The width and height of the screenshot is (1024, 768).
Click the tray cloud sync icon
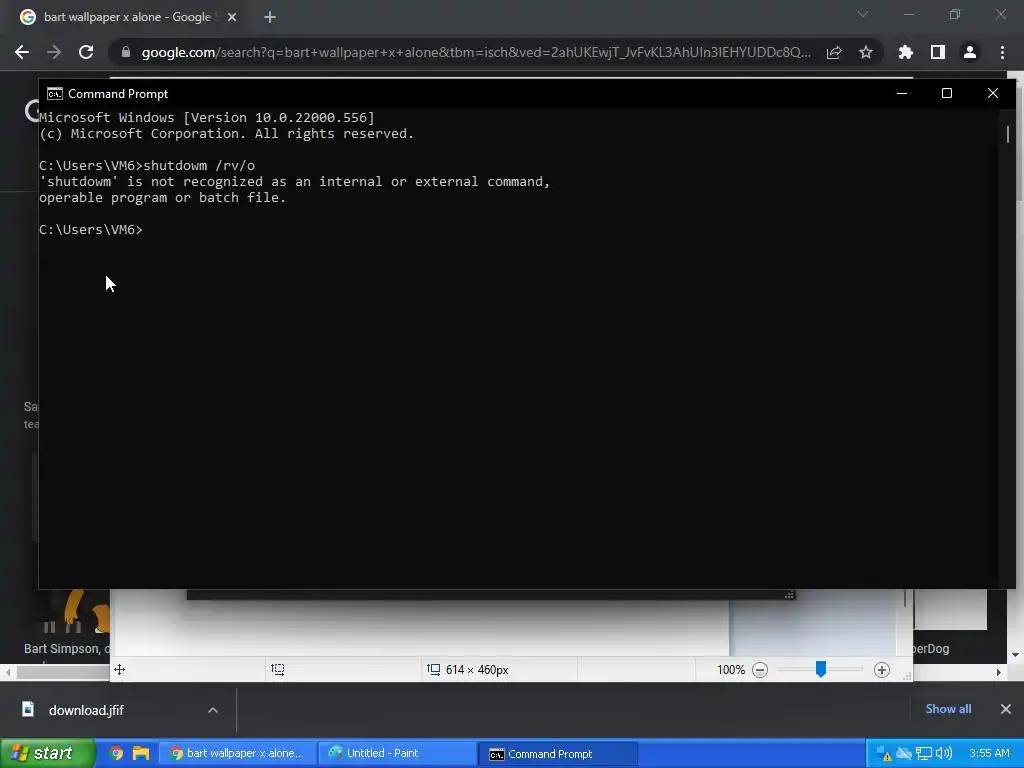904,754
